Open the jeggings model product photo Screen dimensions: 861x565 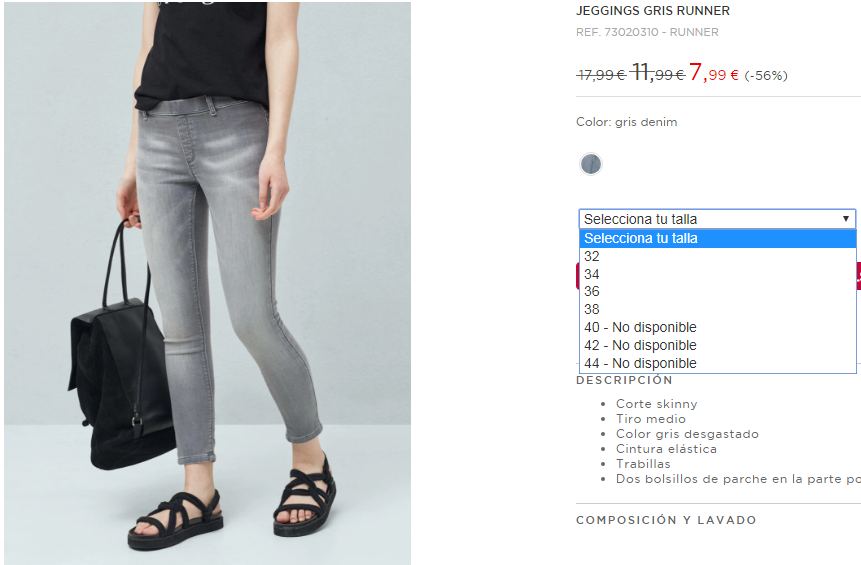click(208, 283)
